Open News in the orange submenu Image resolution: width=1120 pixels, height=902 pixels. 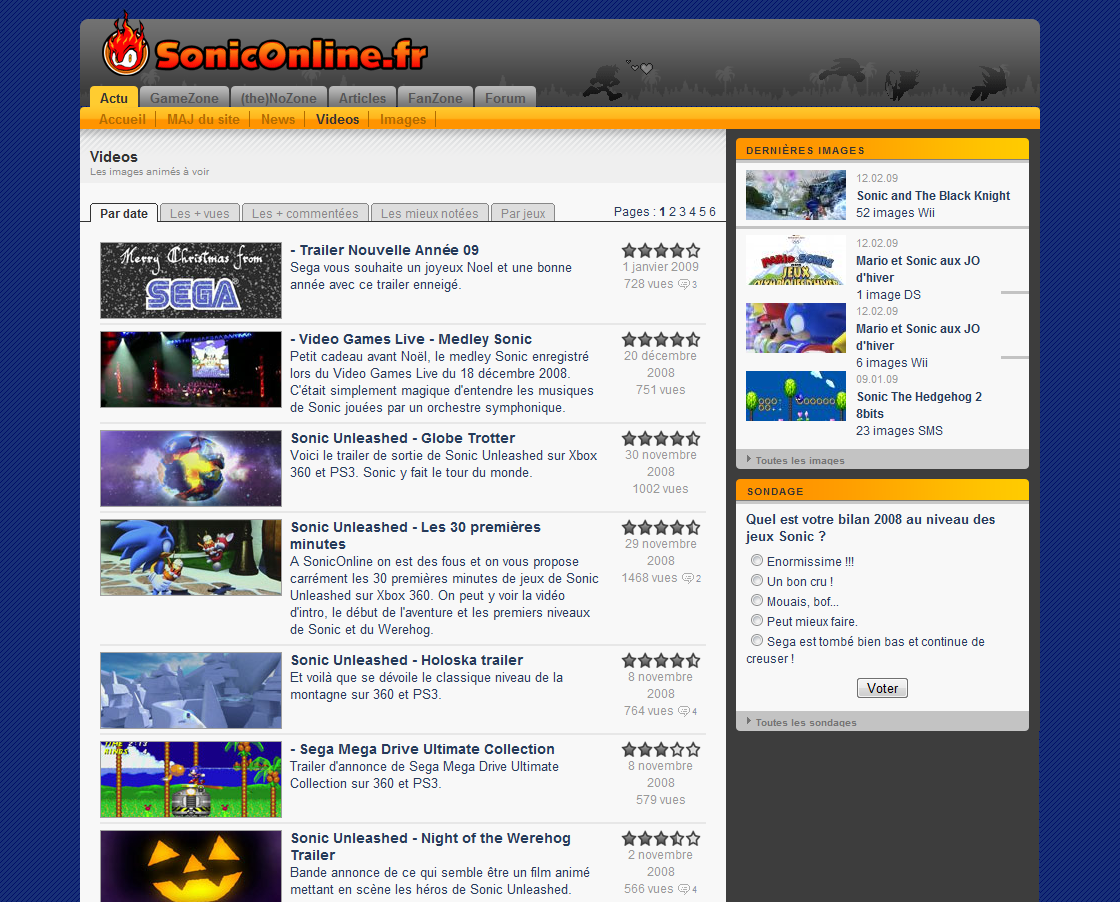coord(278,119)
